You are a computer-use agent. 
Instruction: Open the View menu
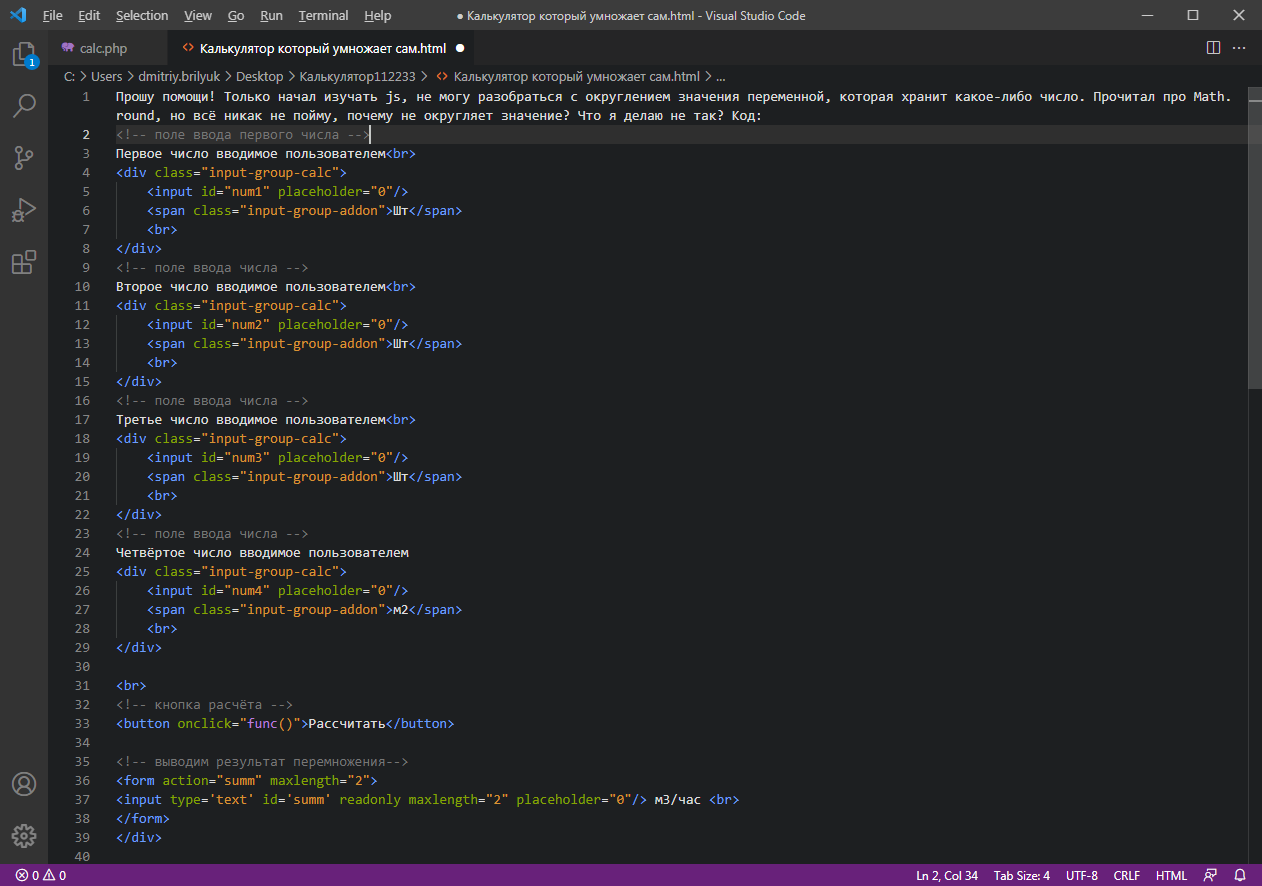click(198, 16)
